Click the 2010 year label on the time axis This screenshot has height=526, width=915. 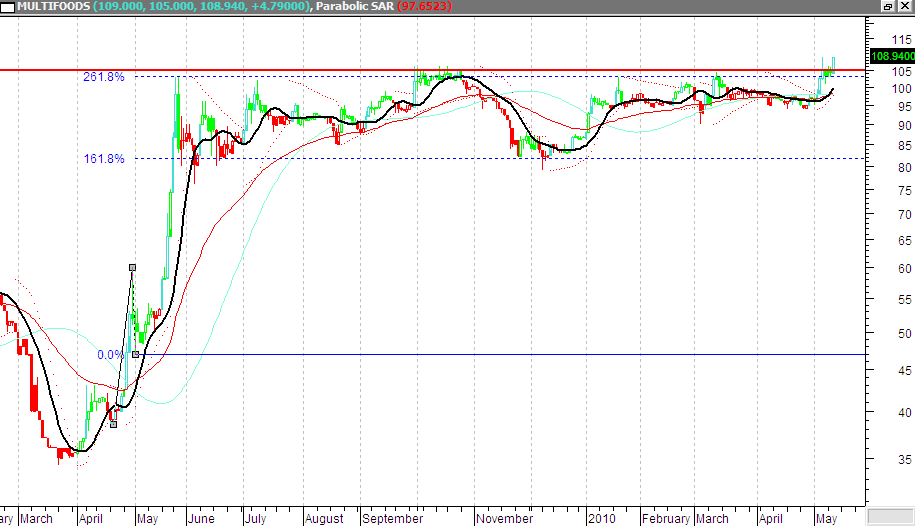click(x=601, y=519)
